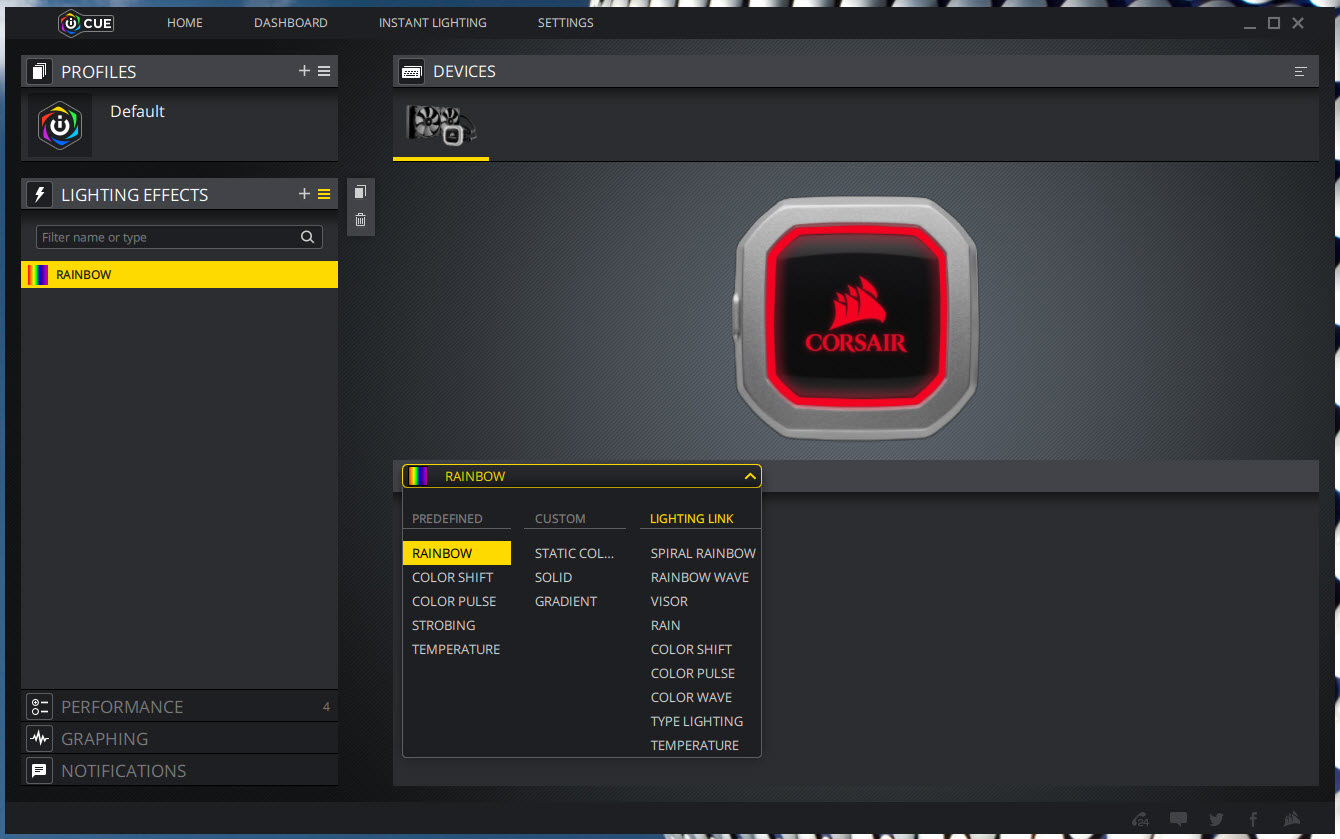Click the Performance sliders icon
Image resolution: width=1340 pixels, height=839 pixels.
pyautogui.click(x=39, y=706)
